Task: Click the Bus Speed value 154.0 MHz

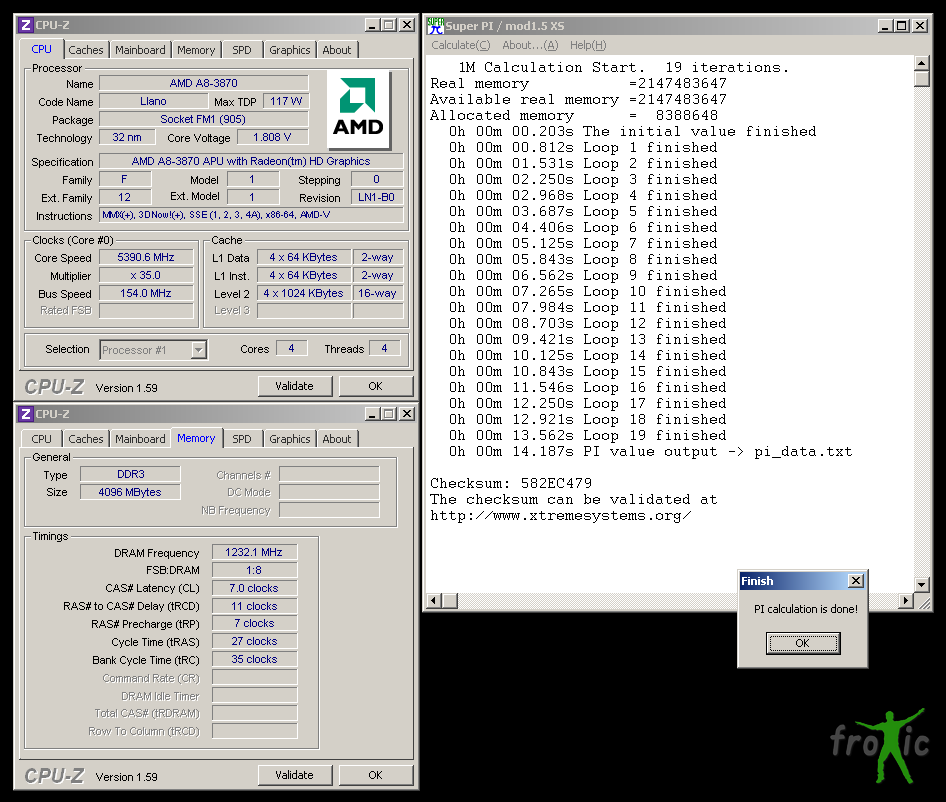Action: [146, 294]
